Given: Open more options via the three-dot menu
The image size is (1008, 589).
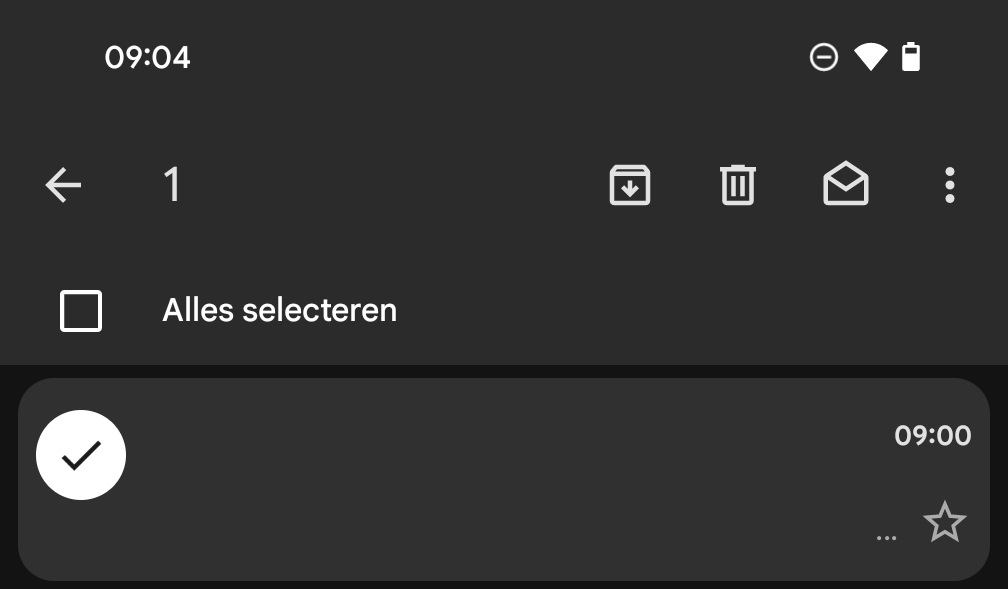Looking at the screenshot, I should pos(949,185).
